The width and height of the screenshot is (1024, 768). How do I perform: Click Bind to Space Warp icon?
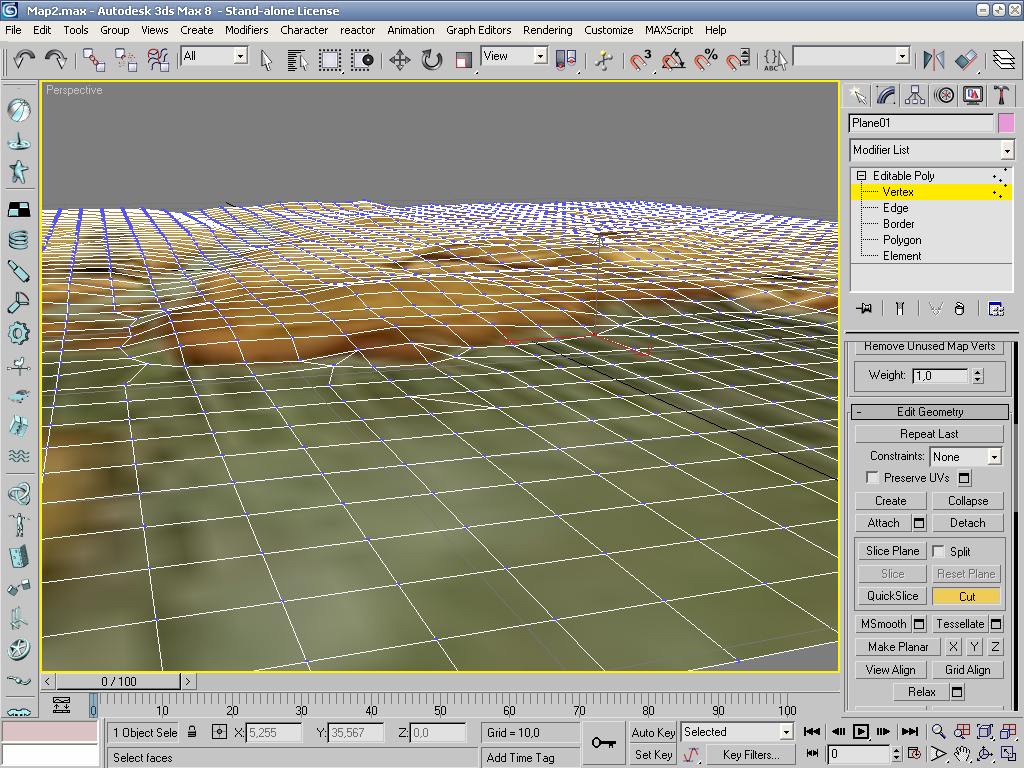click(x=158, y=59)
